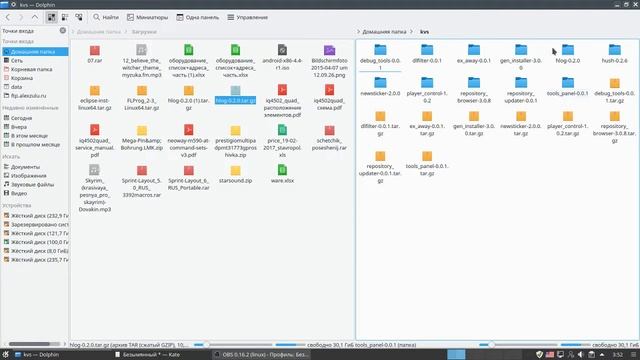This screenshot has height=360, width=640.
Task: Open Жёсткий диск 232,9 device
Action: pyautogui.click(x=35, y=216)
